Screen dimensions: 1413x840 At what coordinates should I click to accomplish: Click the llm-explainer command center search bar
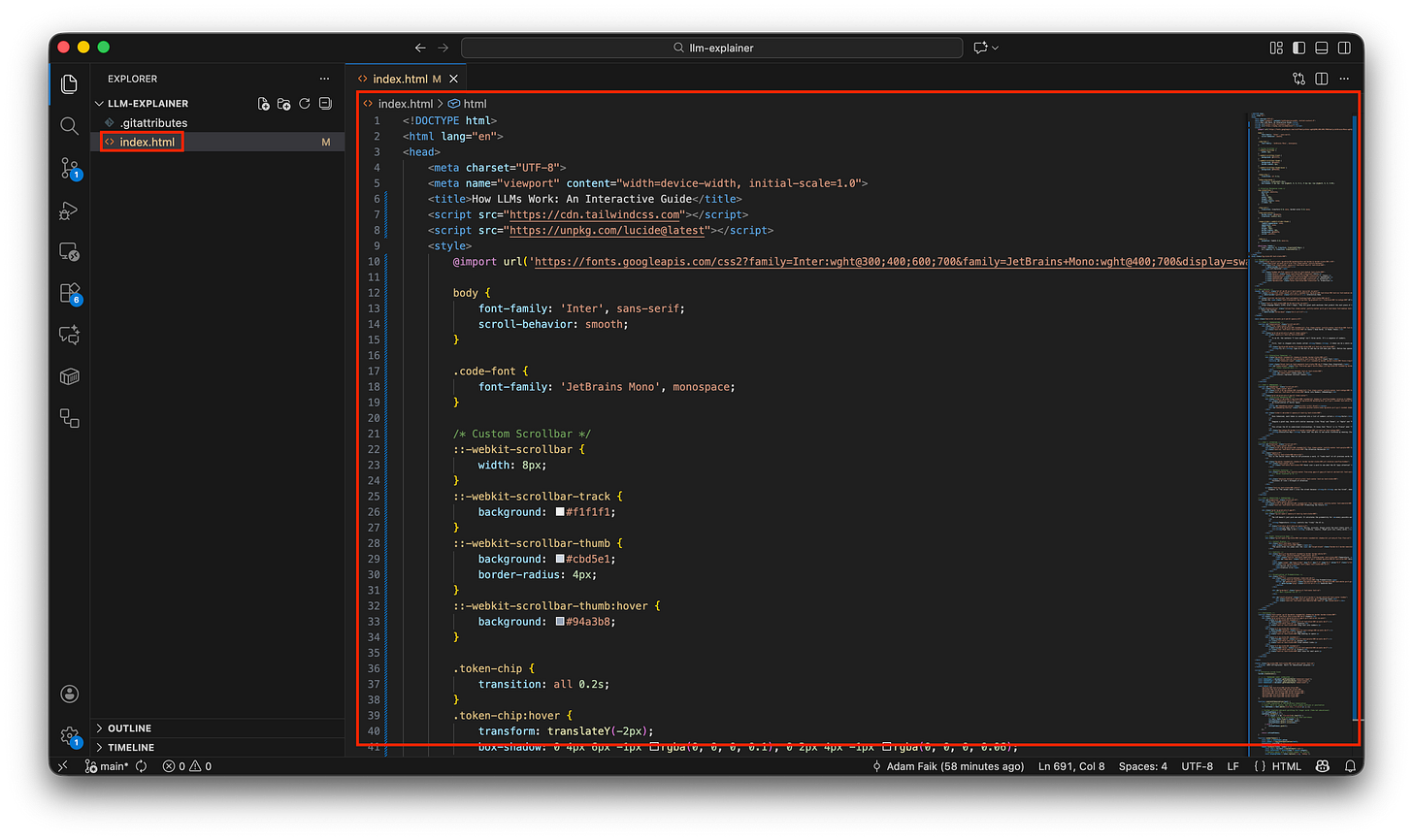coord(711,47)
